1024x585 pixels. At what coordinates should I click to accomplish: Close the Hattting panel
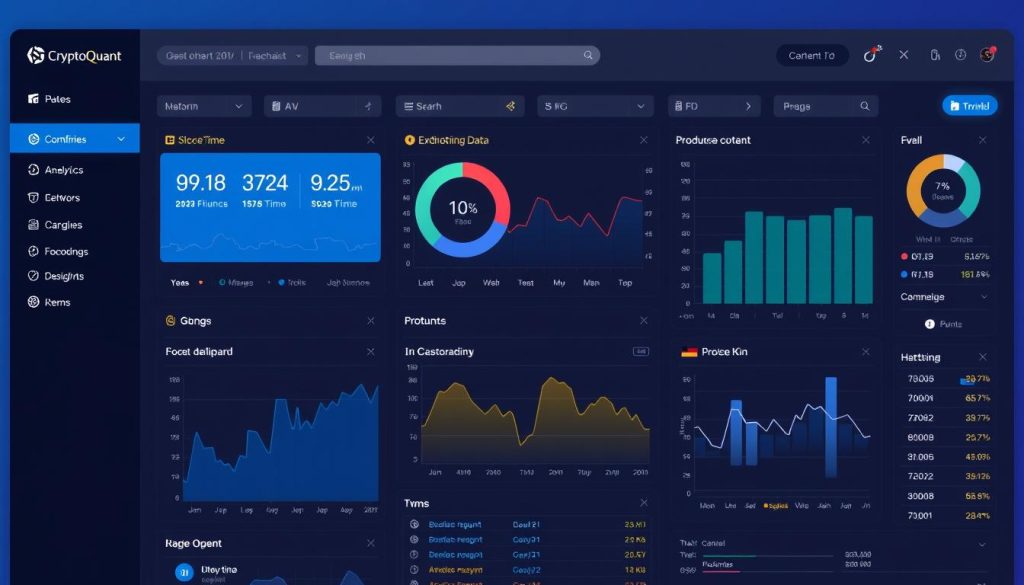click(983, 357)
